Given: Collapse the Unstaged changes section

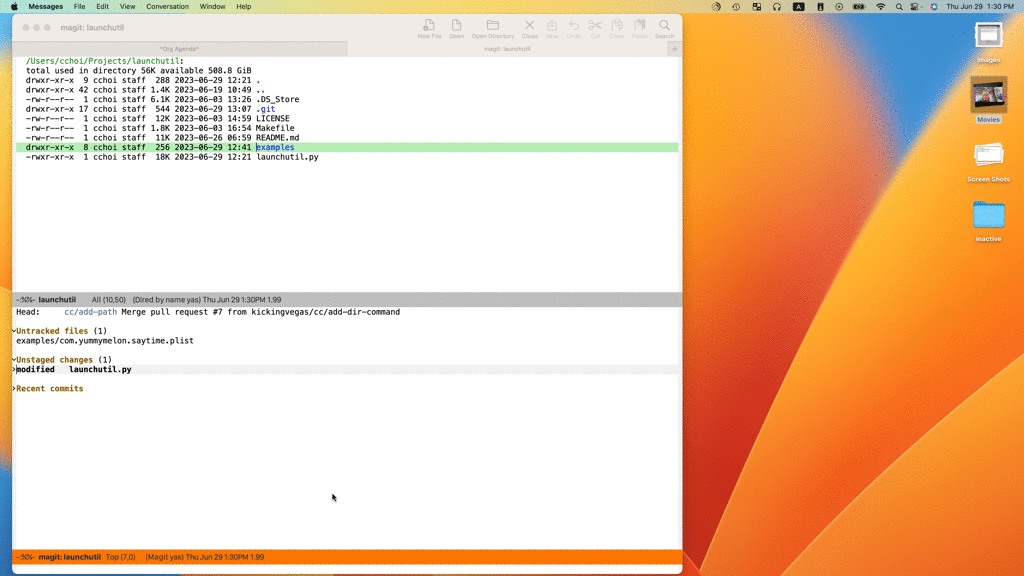Looking at the screenshot, I should [14, 360].
